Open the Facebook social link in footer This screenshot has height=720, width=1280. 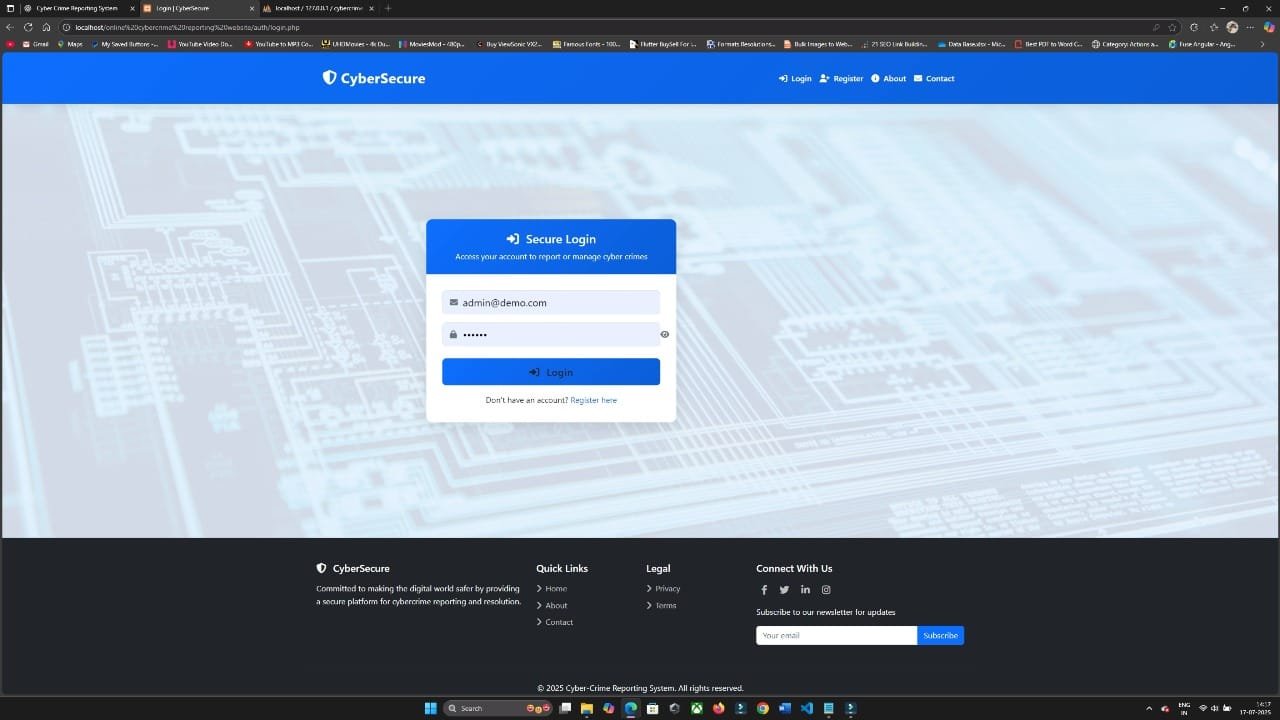(x=764, y=590)
